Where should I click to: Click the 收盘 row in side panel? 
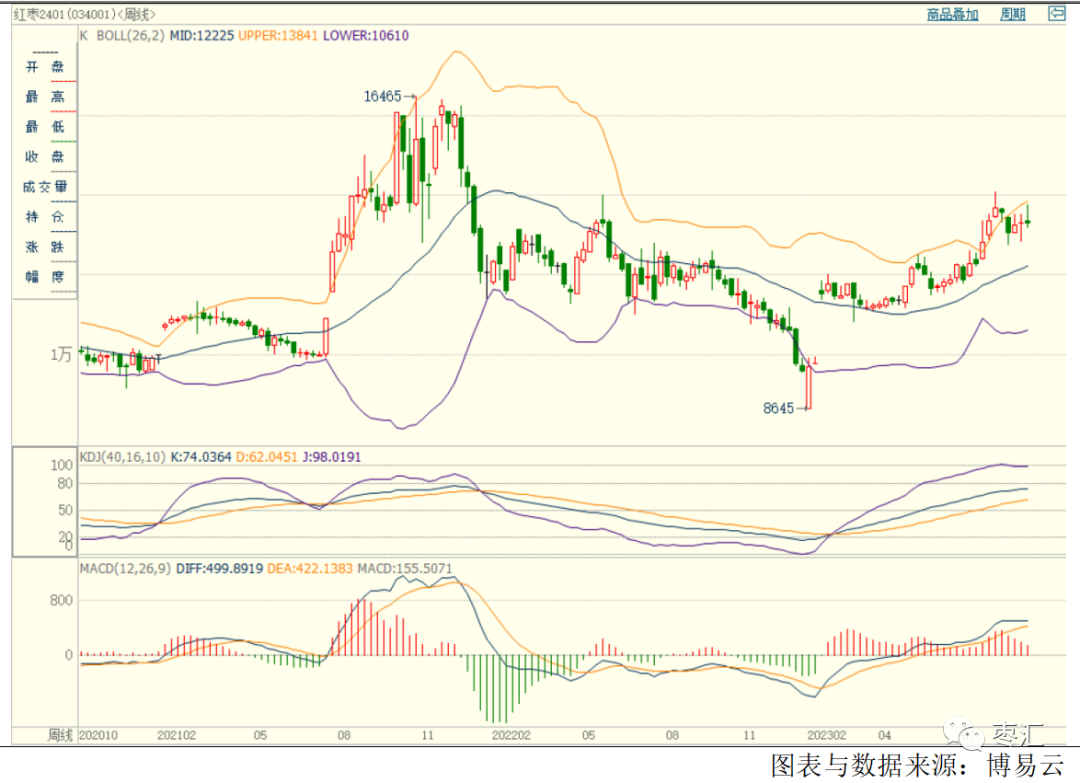click(x=45, y=157)
